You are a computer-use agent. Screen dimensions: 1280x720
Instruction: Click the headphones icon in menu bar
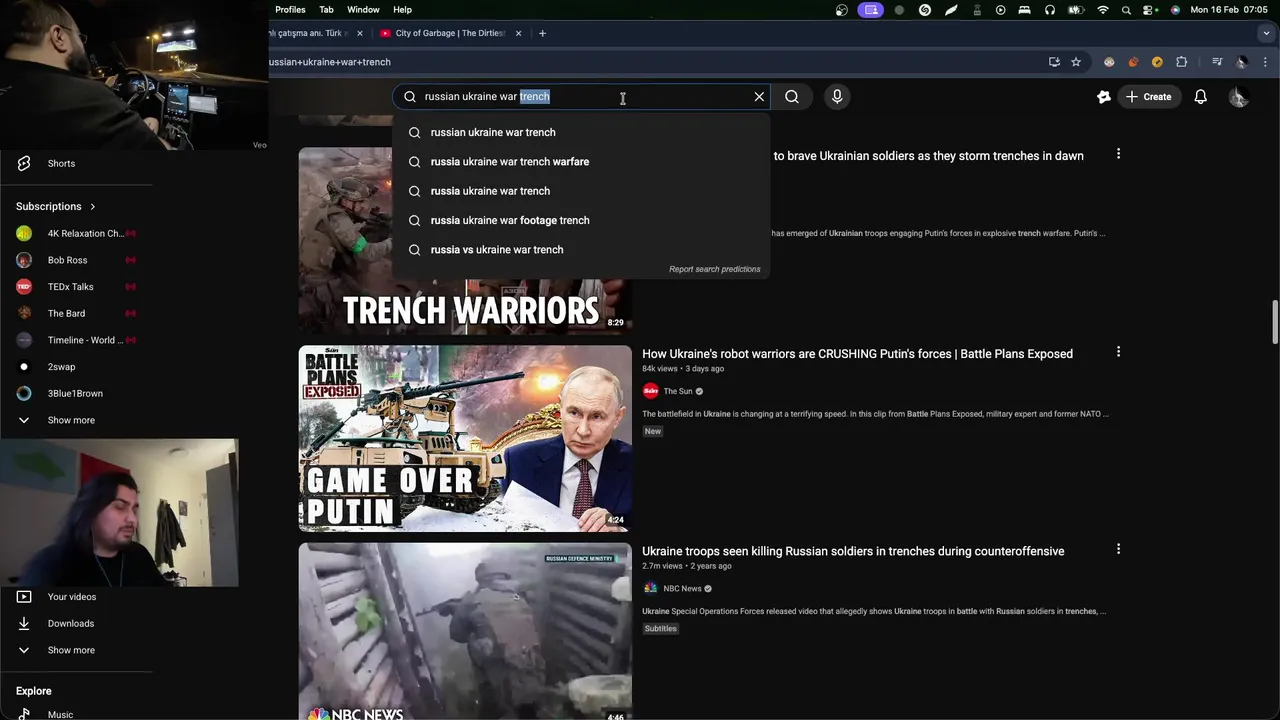click(1050, 10)
